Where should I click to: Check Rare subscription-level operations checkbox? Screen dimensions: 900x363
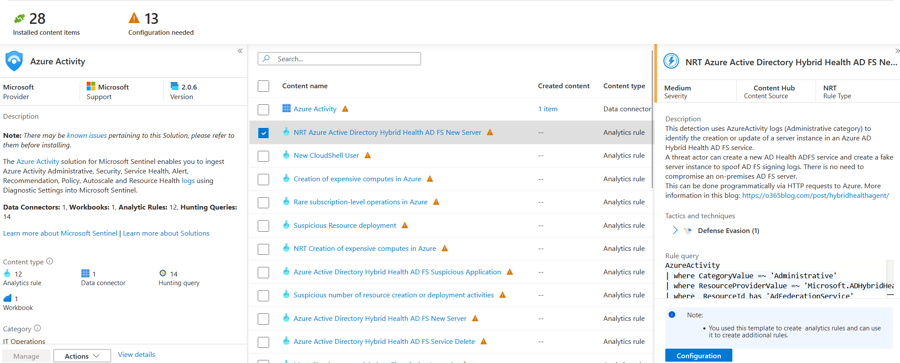click(263, 202)
